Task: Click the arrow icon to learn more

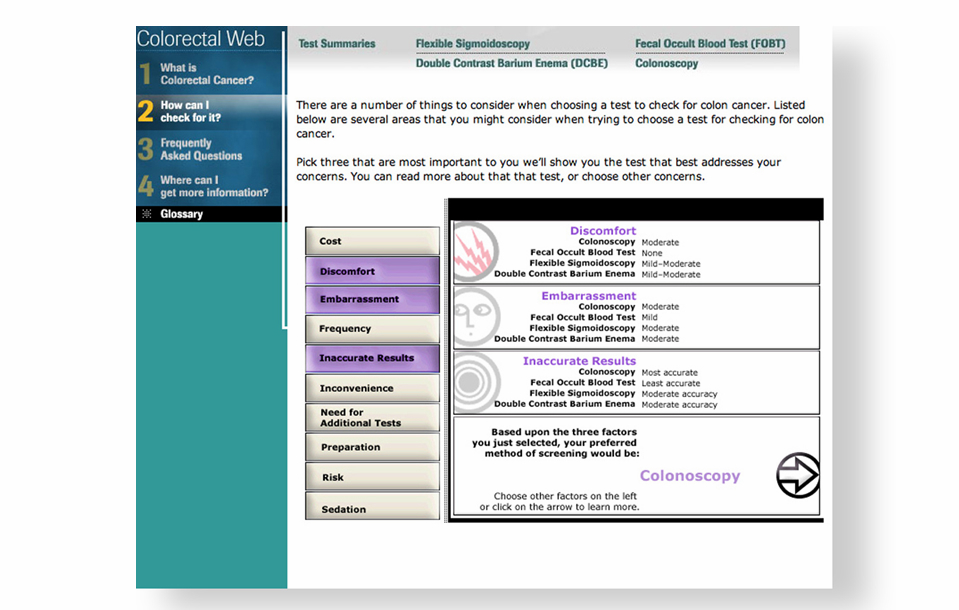Action: (x=797, y=475)
